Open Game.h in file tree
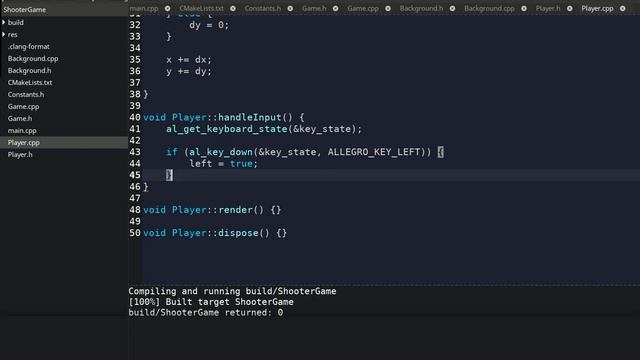 tap(20, 118)
